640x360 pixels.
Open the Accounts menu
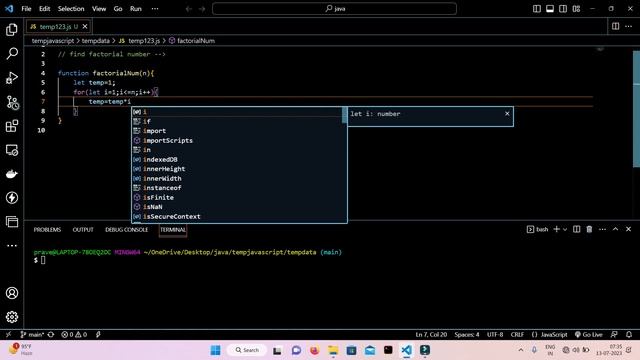click(12, 293)
